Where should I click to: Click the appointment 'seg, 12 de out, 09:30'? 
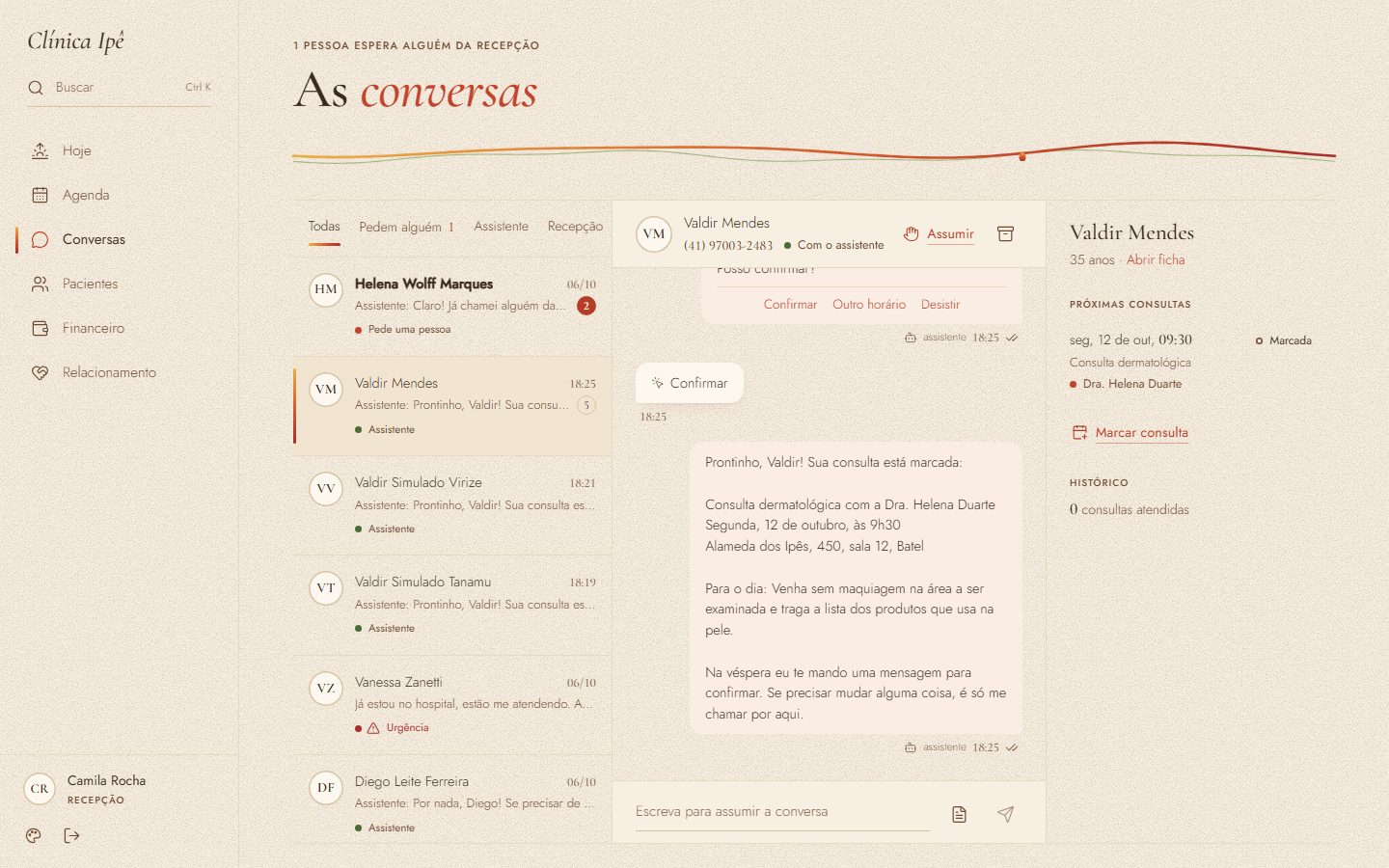(1130, 339)
